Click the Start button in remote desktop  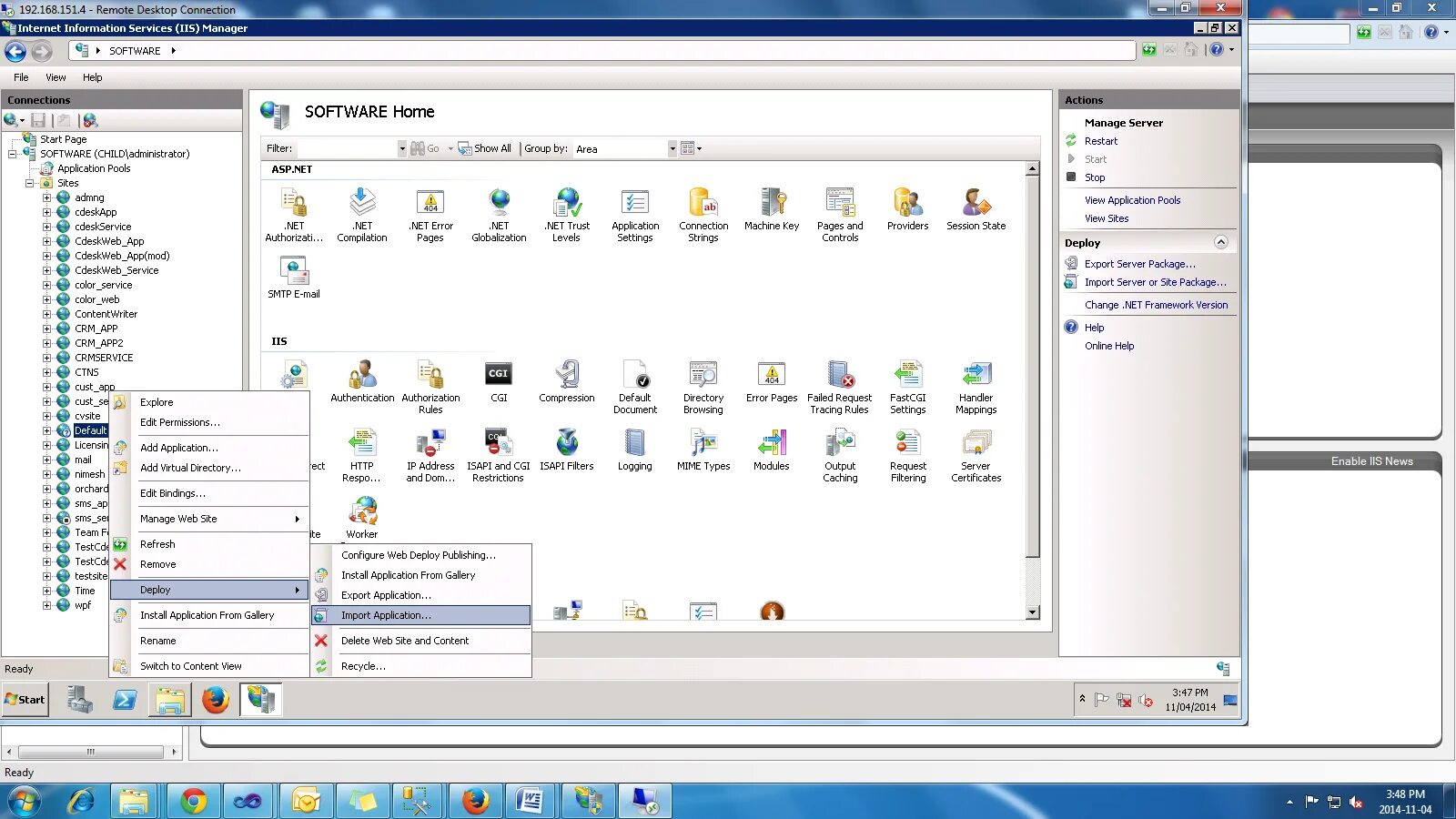pyautogui.click(x=25, y=700)
